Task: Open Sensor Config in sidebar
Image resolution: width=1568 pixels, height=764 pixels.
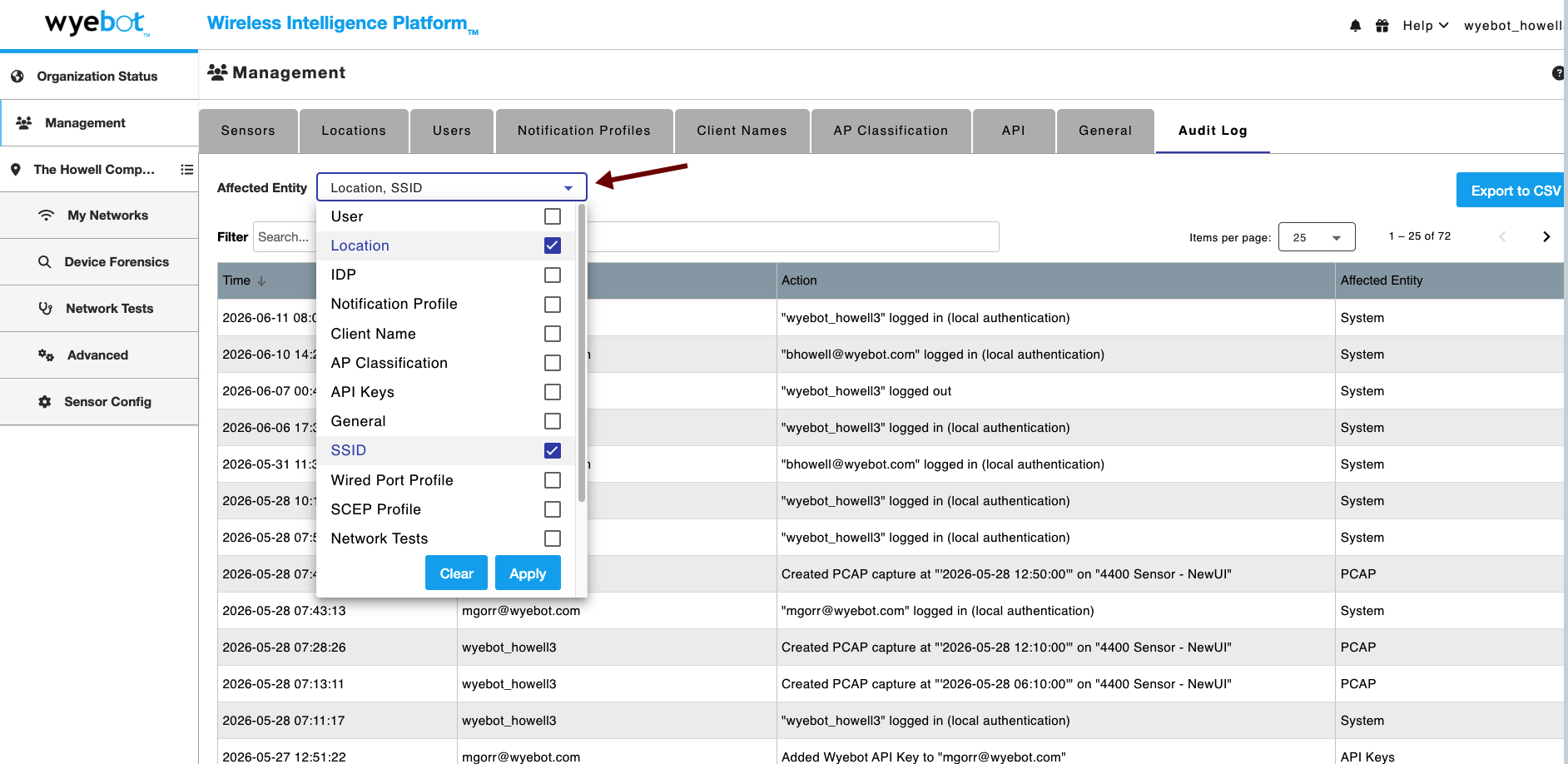Action: (99, 402)
